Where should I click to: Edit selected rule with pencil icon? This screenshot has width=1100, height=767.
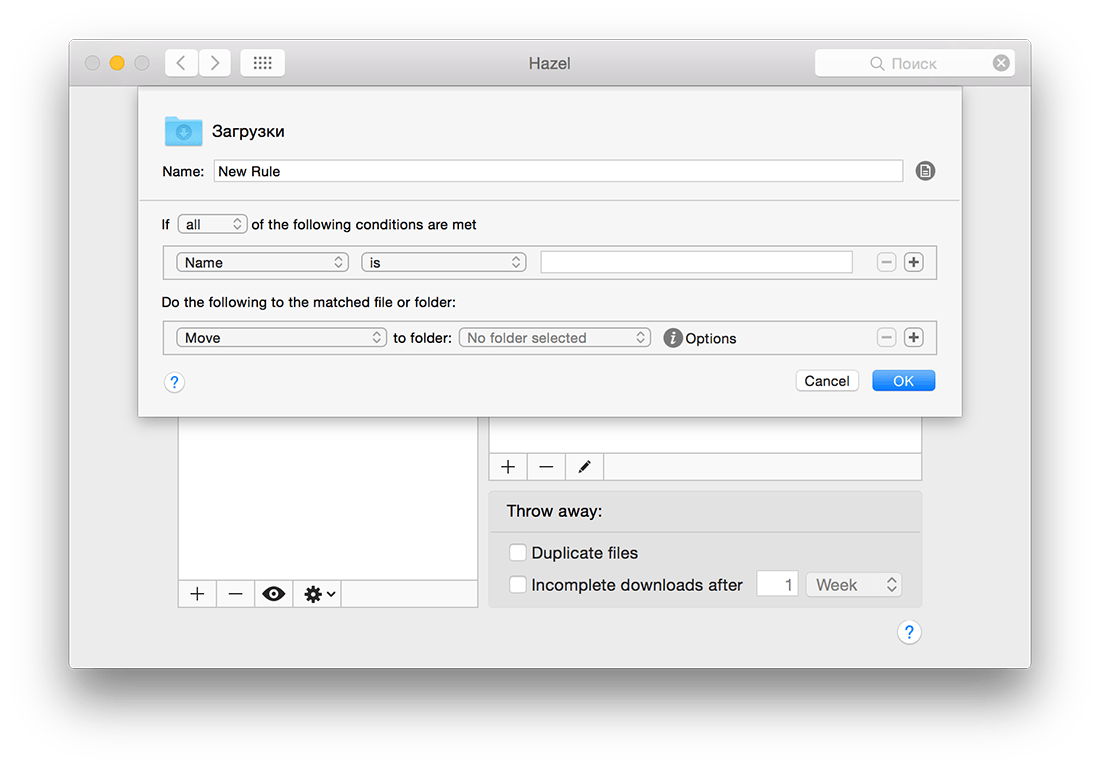[584, 467]
